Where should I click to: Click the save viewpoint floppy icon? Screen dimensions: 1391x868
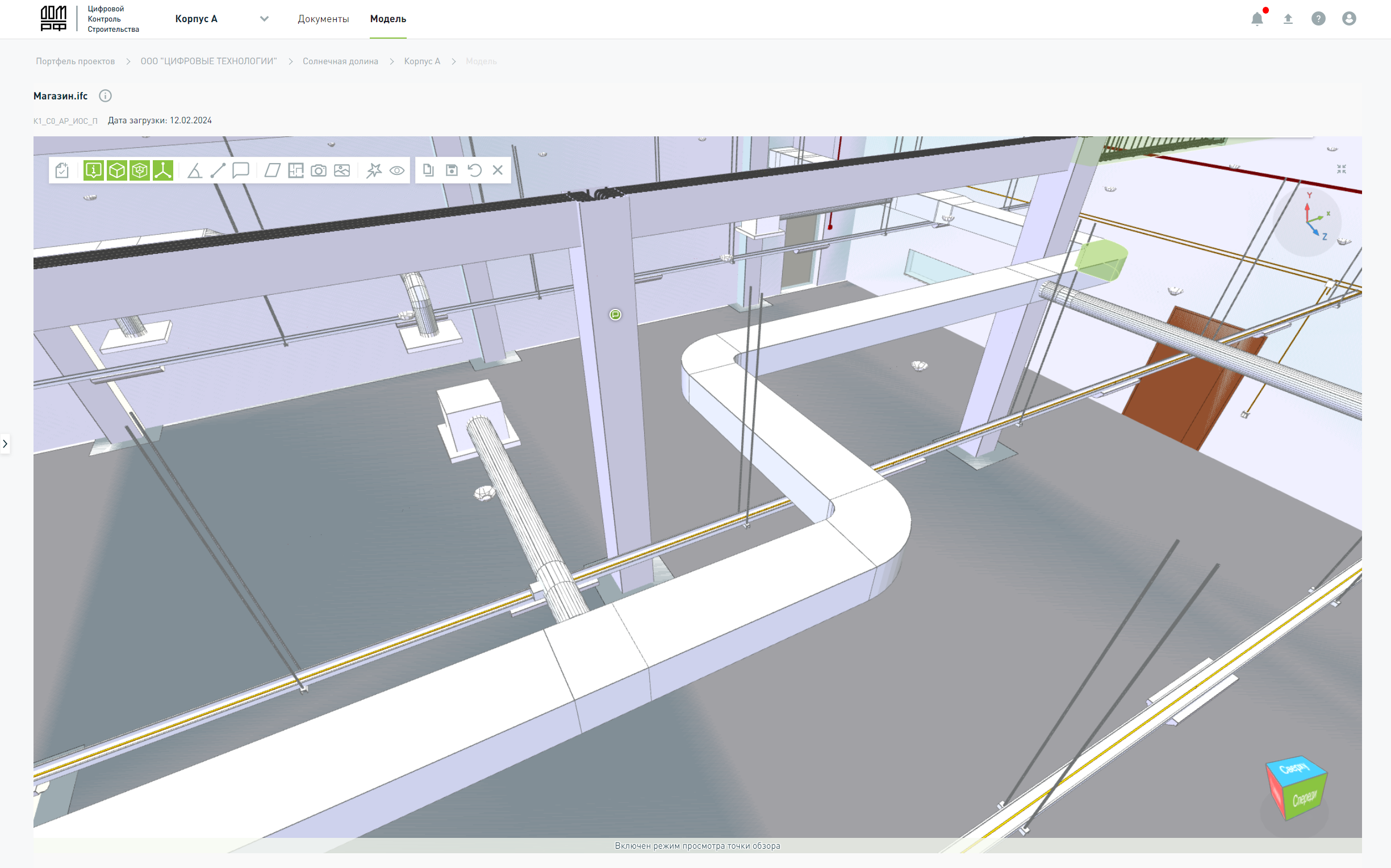coord(452,170)
